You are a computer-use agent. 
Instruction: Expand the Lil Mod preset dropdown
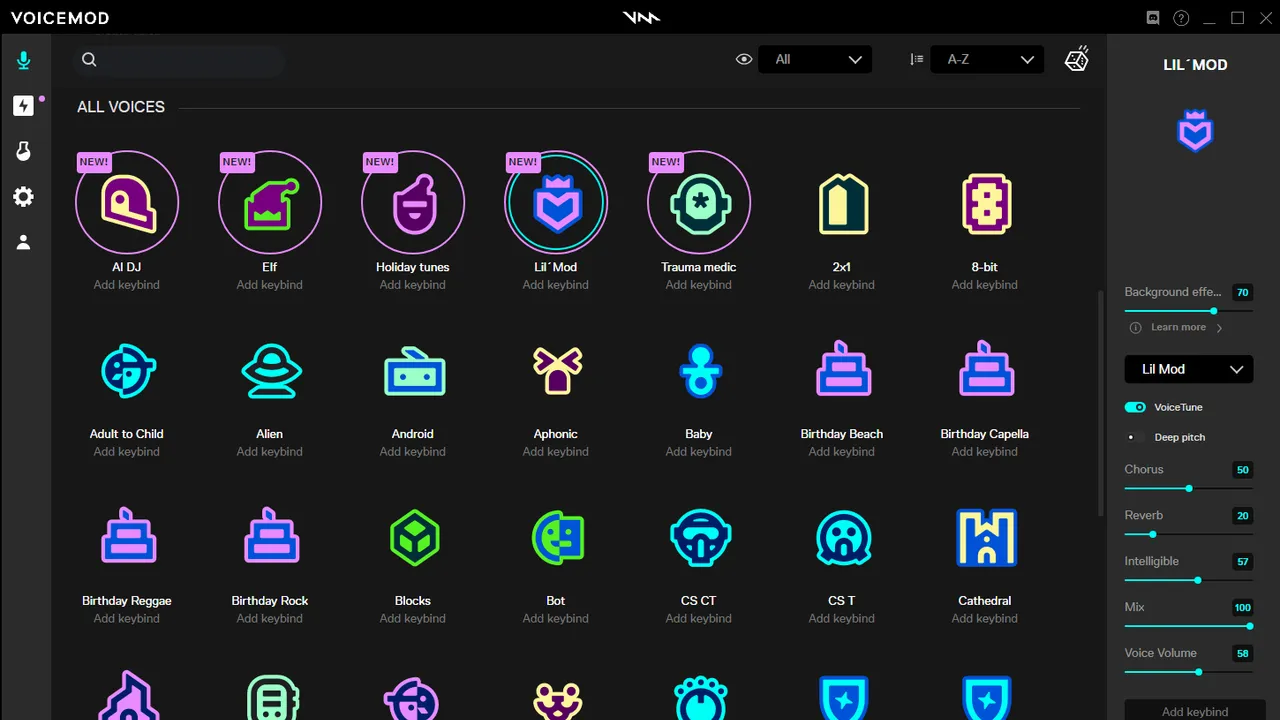click(1189, 369)
